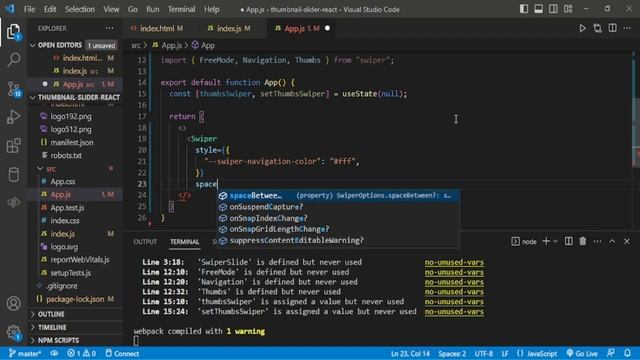Run the code with the play icon

tap(582, 28)
